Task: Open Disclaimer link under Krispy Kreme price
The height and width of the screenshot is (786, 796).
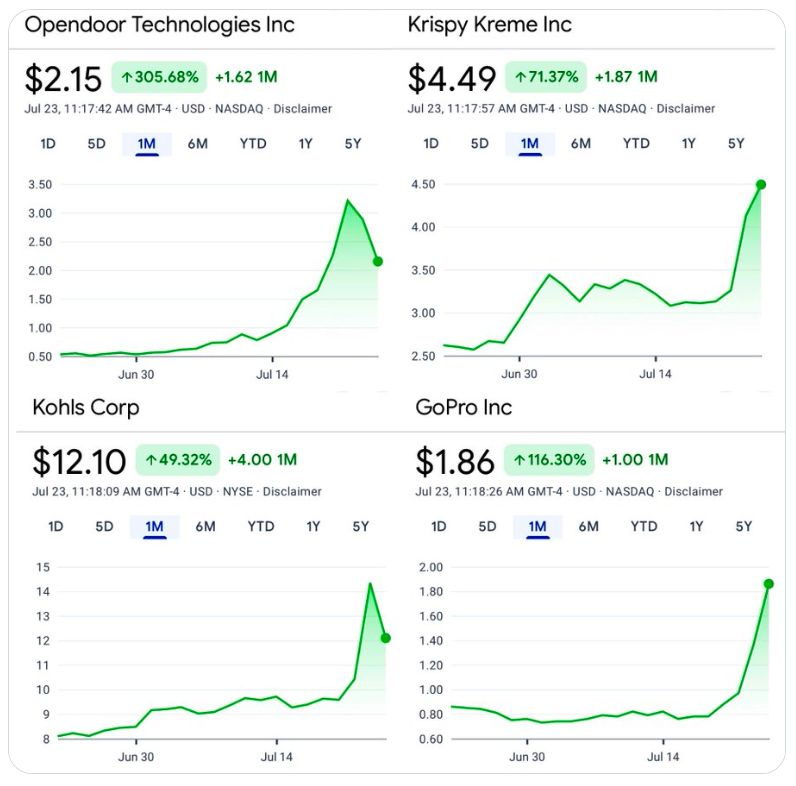Action: coord(688,109)
